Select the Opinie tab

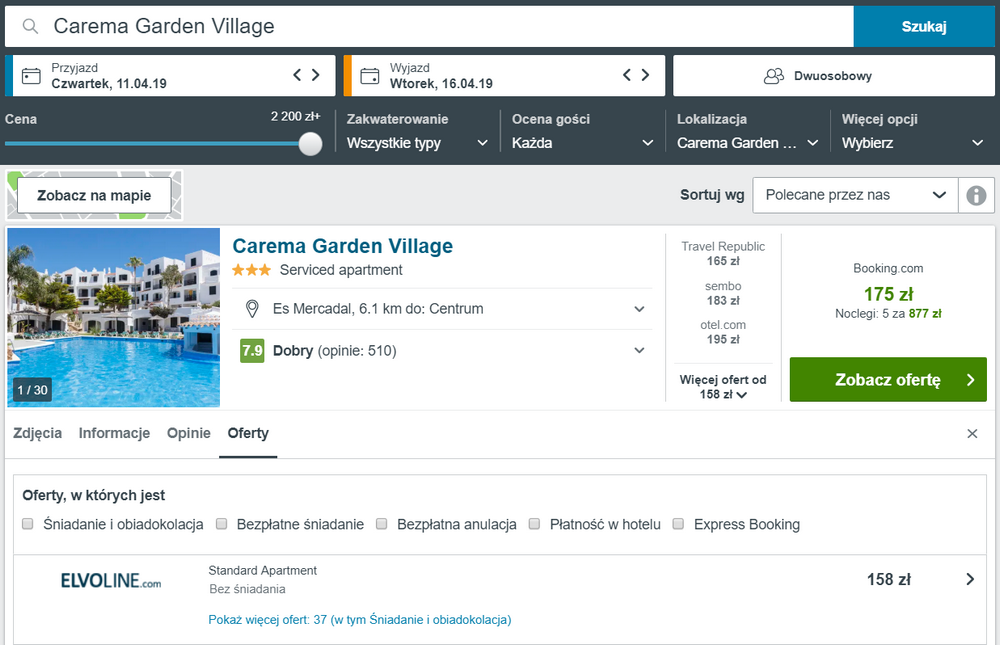[x=188, y=433]
